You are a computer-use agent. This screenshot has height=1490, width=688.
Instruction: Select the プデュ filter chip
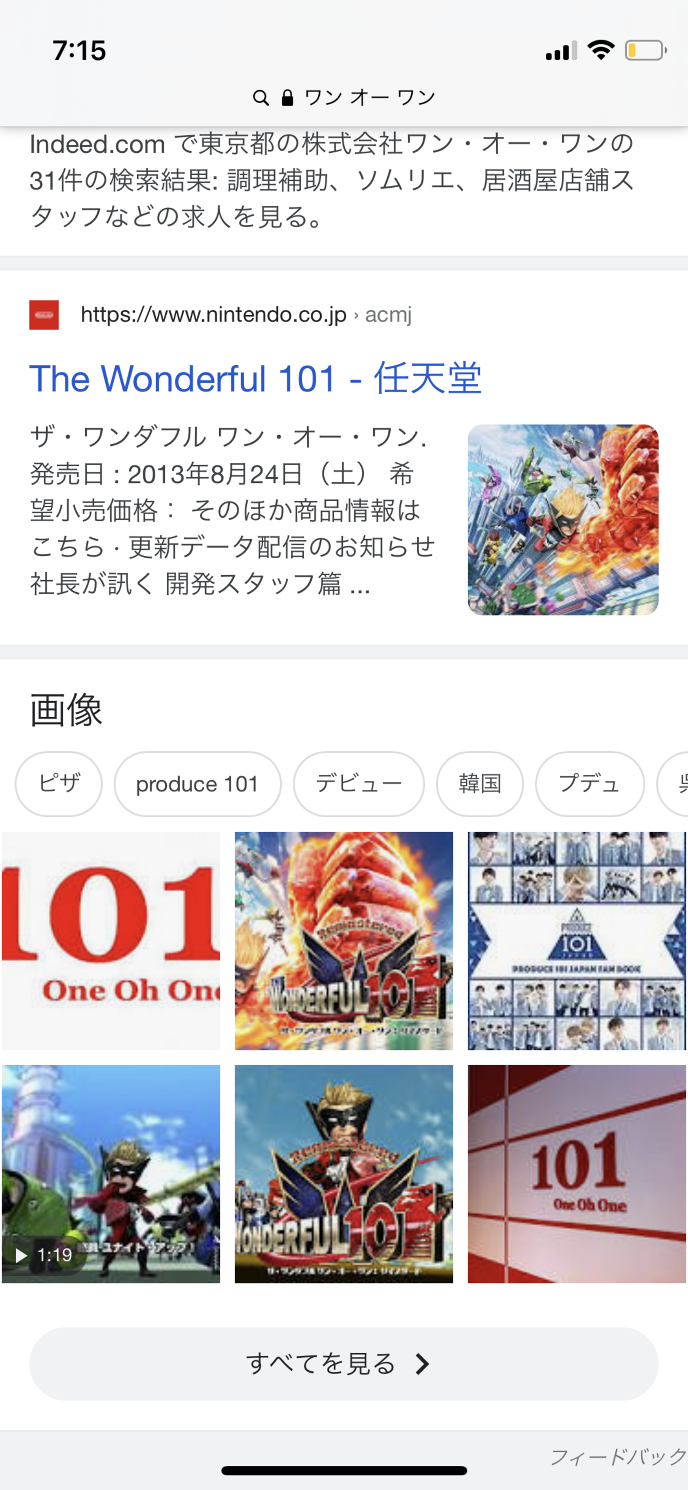point(589,784)
